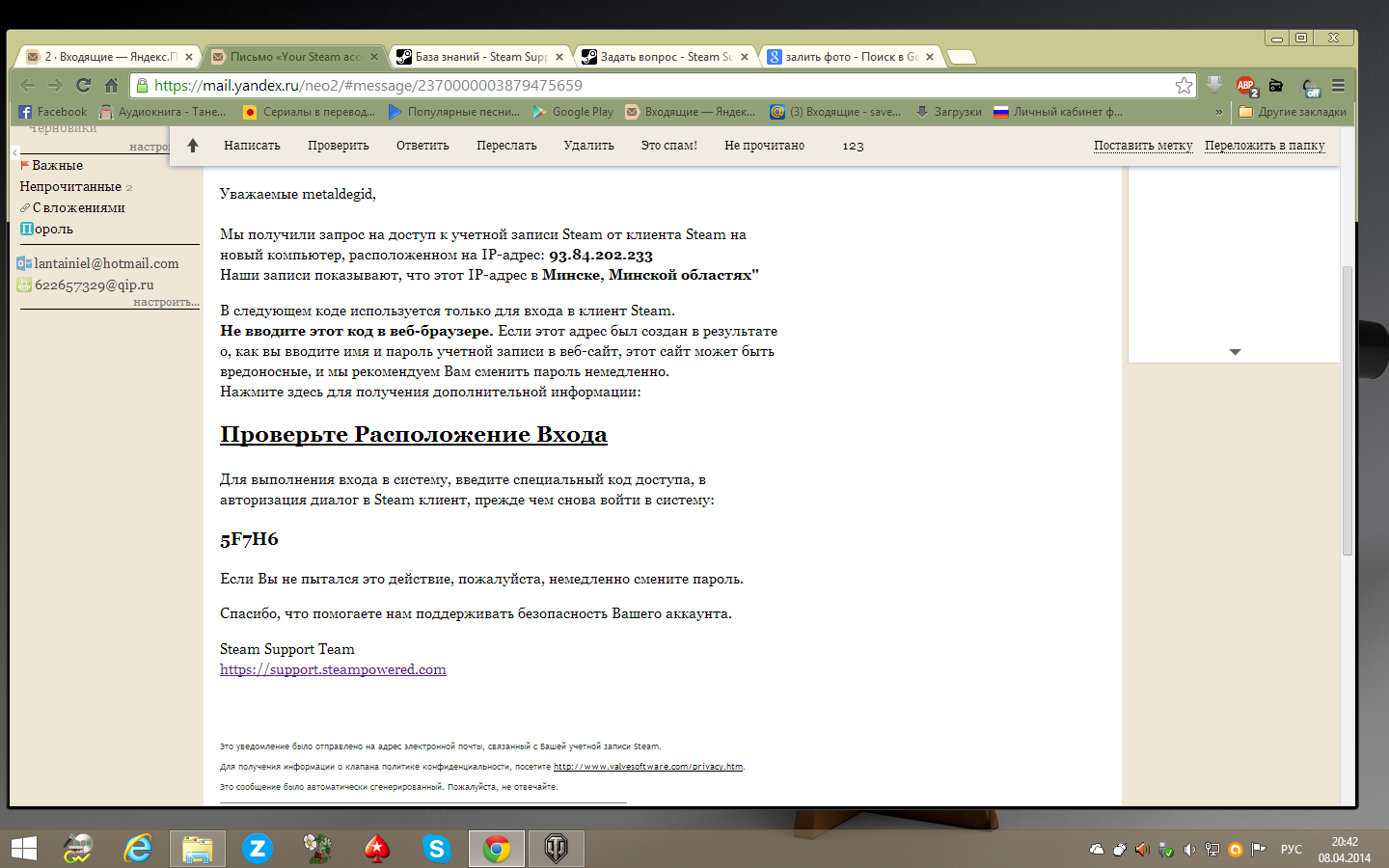Open the flower game taskbar icon
The image size is (1389, 868).
(317, 849)
